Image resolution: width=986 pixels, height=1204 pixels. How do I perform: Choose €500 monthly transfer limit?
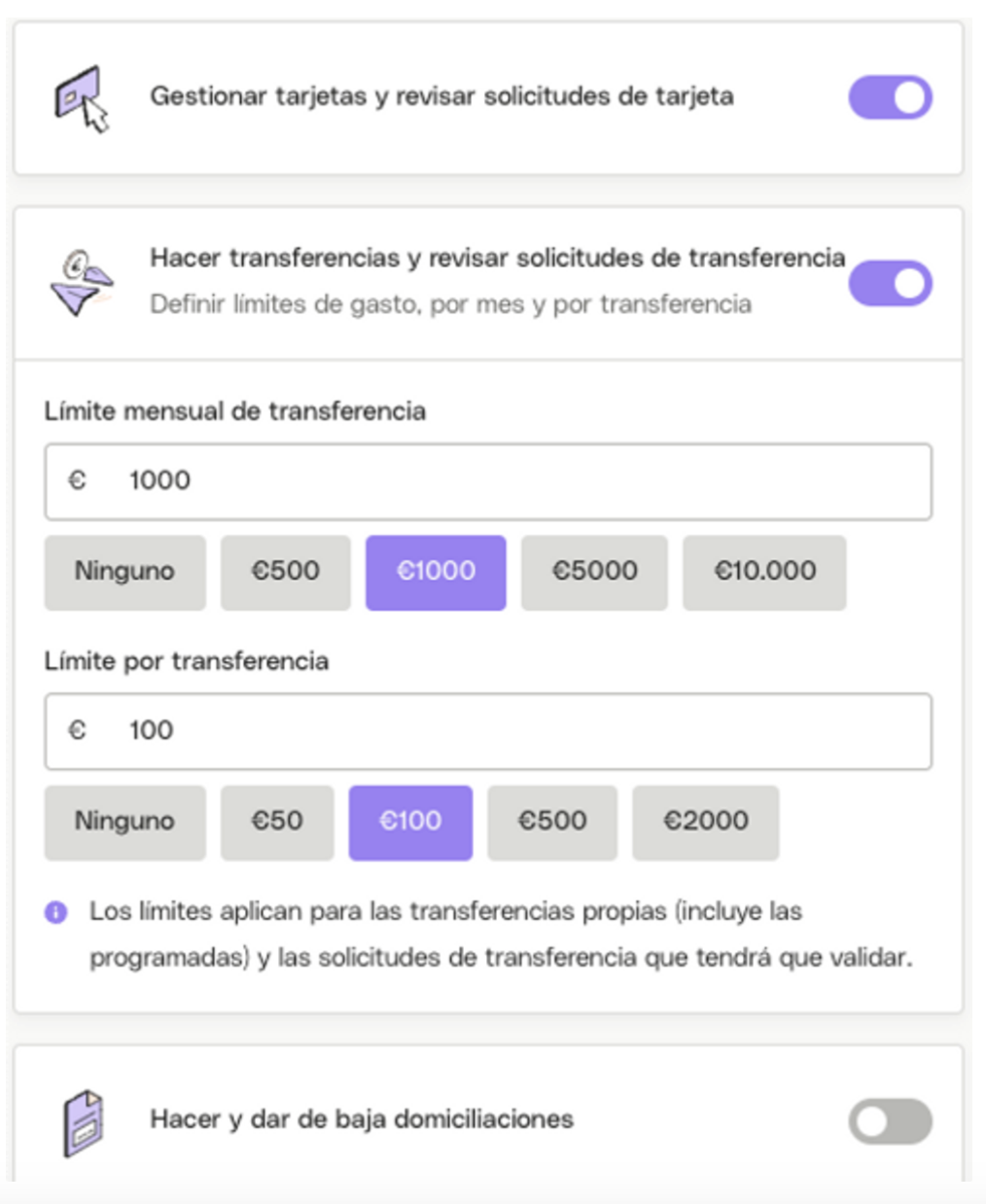pyautogui.click(x=285, y=572)
